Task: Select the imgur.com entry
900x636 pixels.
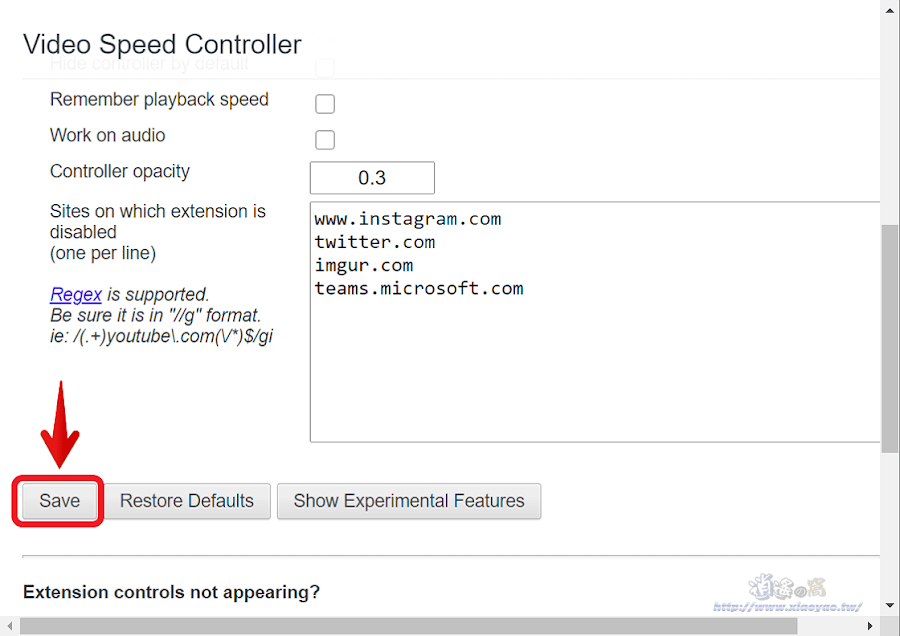Action: pyautogui.click(x=364, y=264)
